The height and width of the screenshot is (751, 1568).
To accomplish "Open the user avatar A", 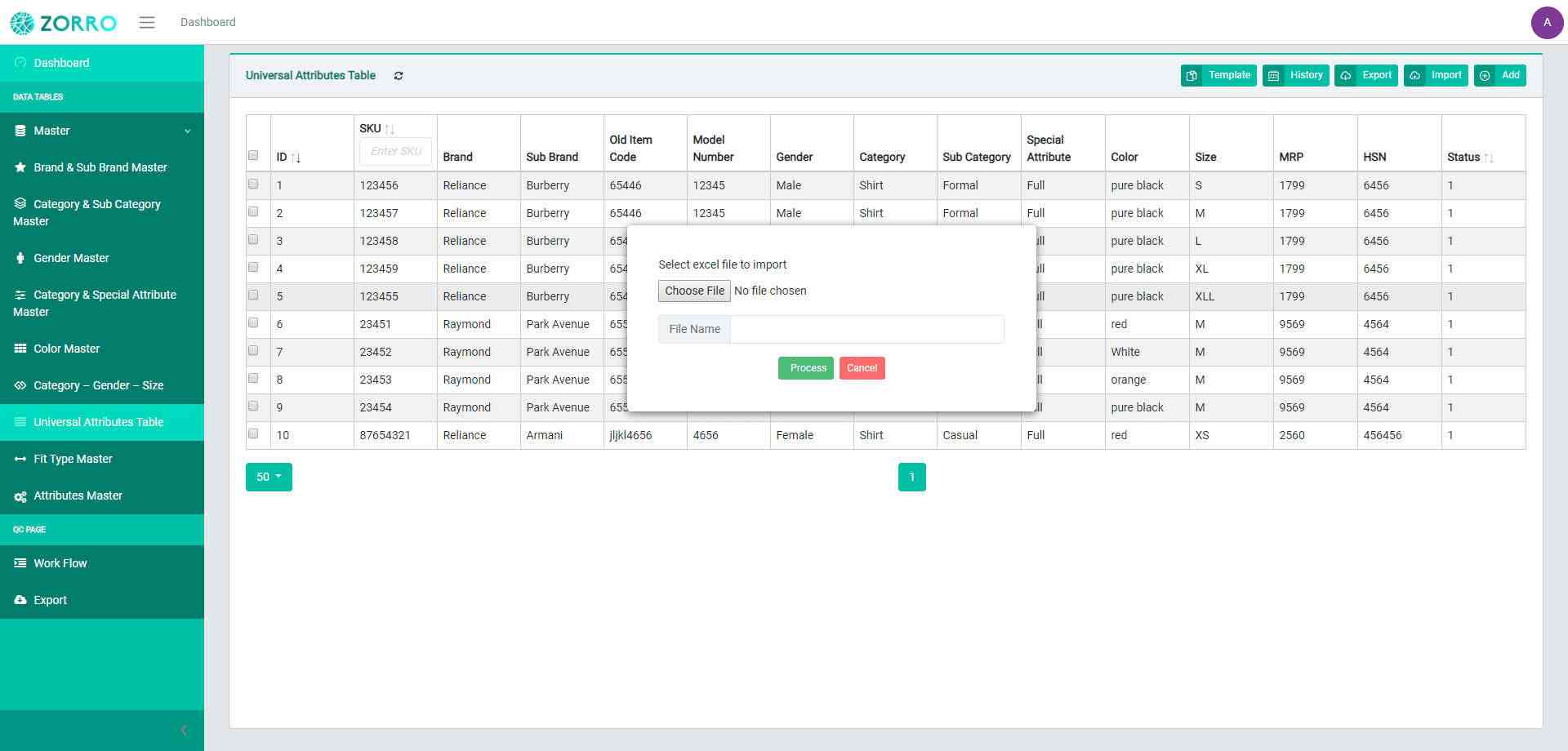I will tap(1547, 23).
